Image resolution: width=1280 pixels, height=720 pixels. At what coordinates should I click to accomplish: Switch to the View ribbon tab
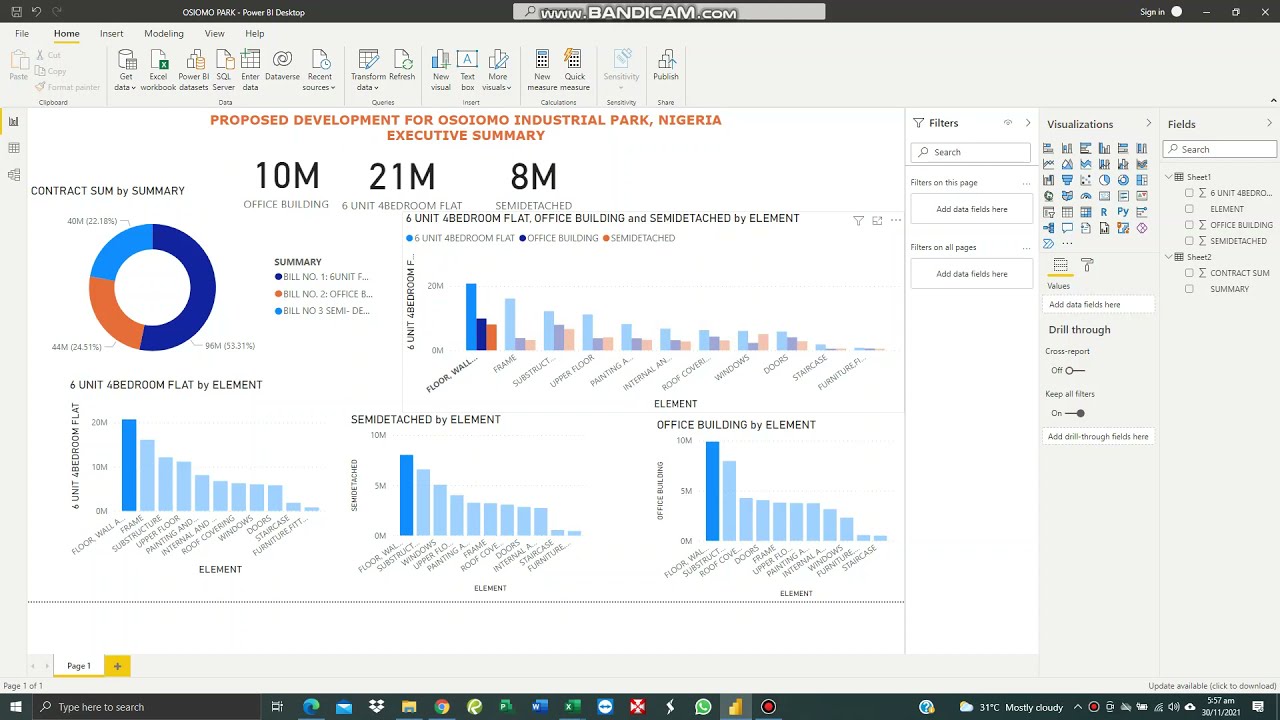pos(215,34)
